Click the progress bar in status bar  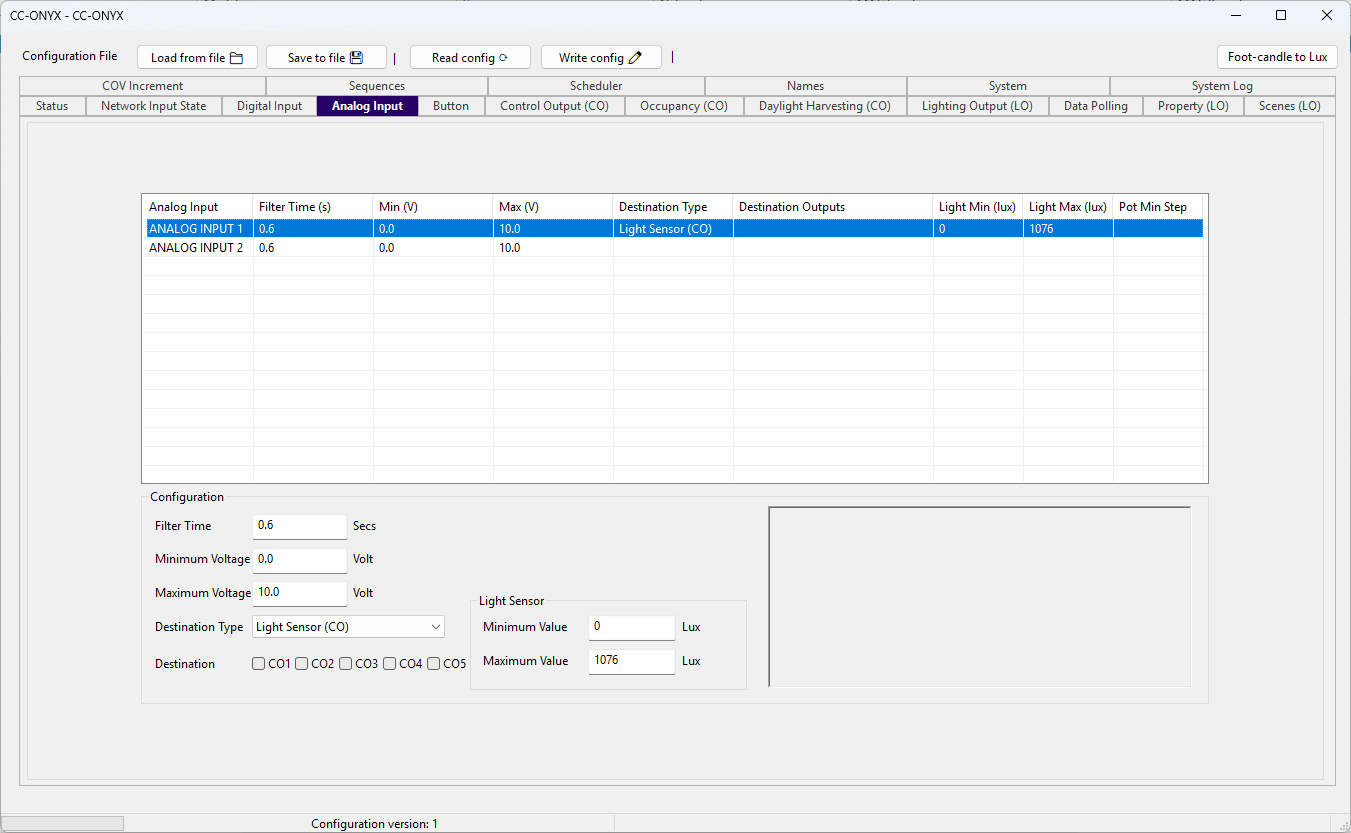[x=64, y=824]
